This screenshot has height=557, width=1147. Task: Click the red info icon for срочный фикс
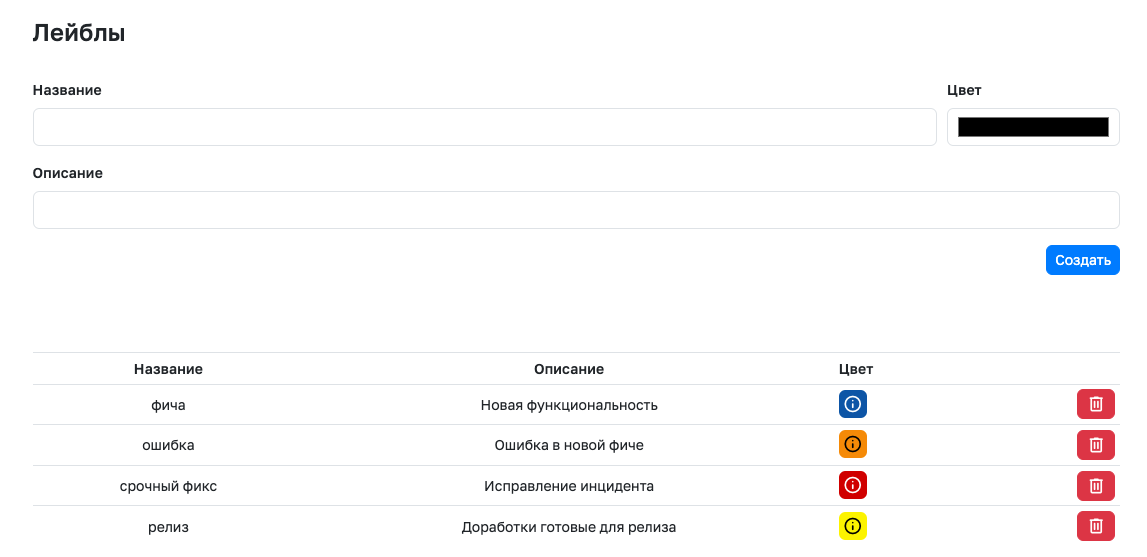coord(852,485)
